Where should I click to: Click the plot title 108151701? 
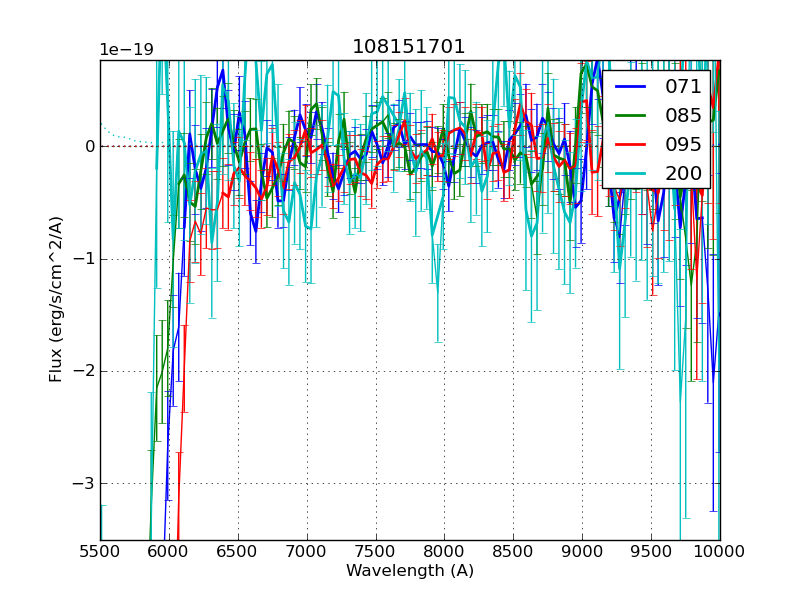coord(408,47)
